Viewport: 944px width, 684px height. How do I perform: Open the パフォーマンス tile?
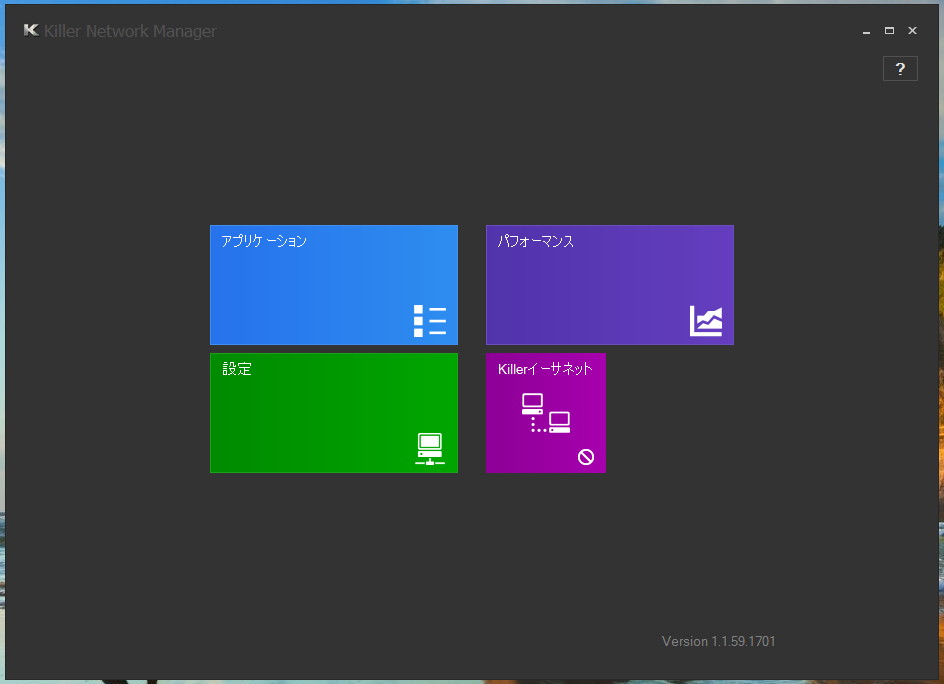tap(609, 285)
